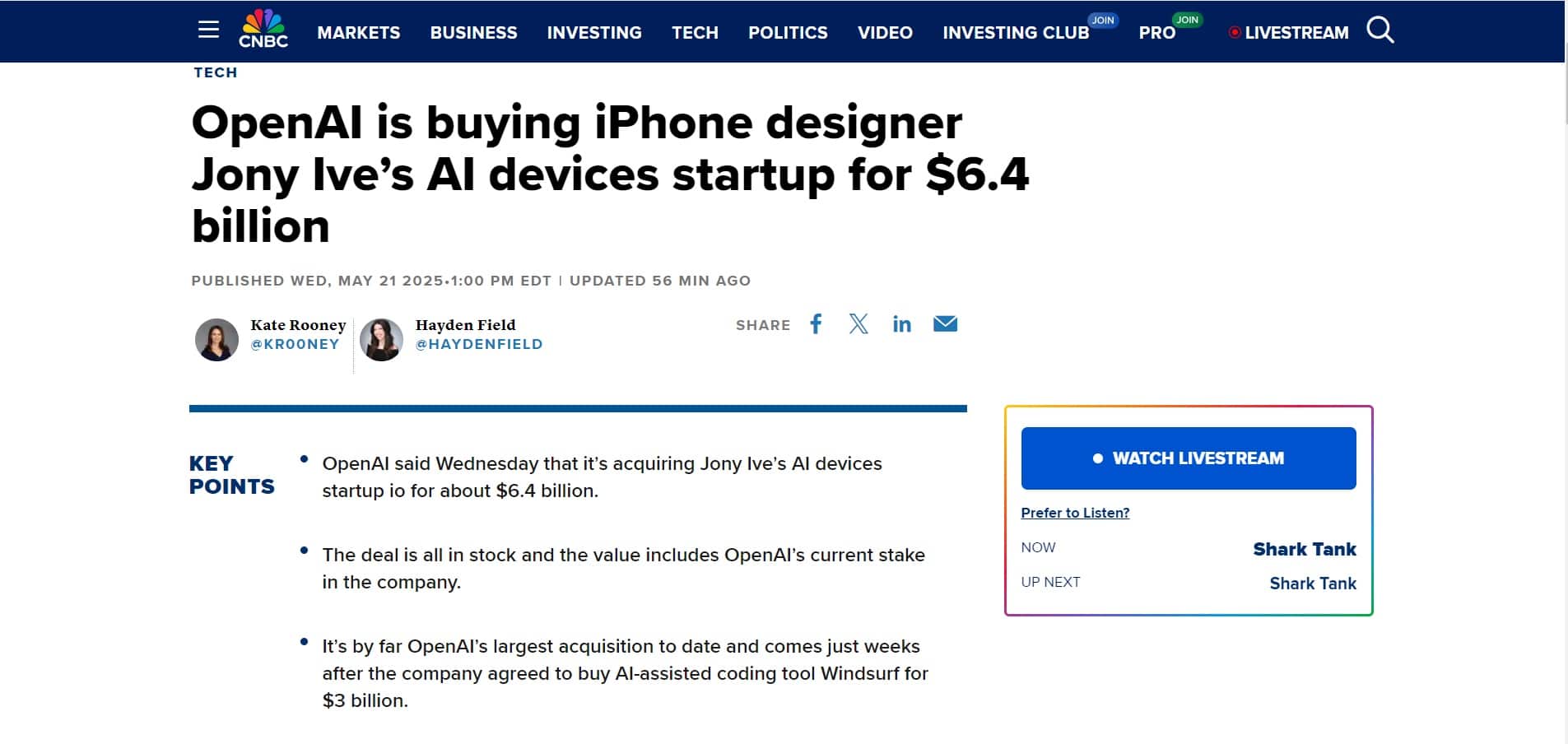Image resolution: width=1568 pixels, height=744 pixels.
Task: Open the hamburger navigation menu
Action: pos(208,30)
